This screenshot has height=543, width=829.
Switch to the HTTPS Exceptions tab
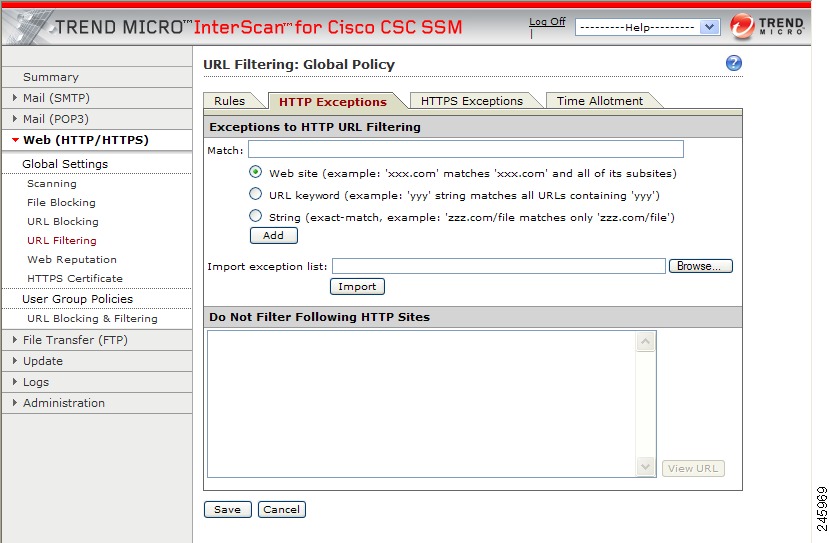coord(472,101)
